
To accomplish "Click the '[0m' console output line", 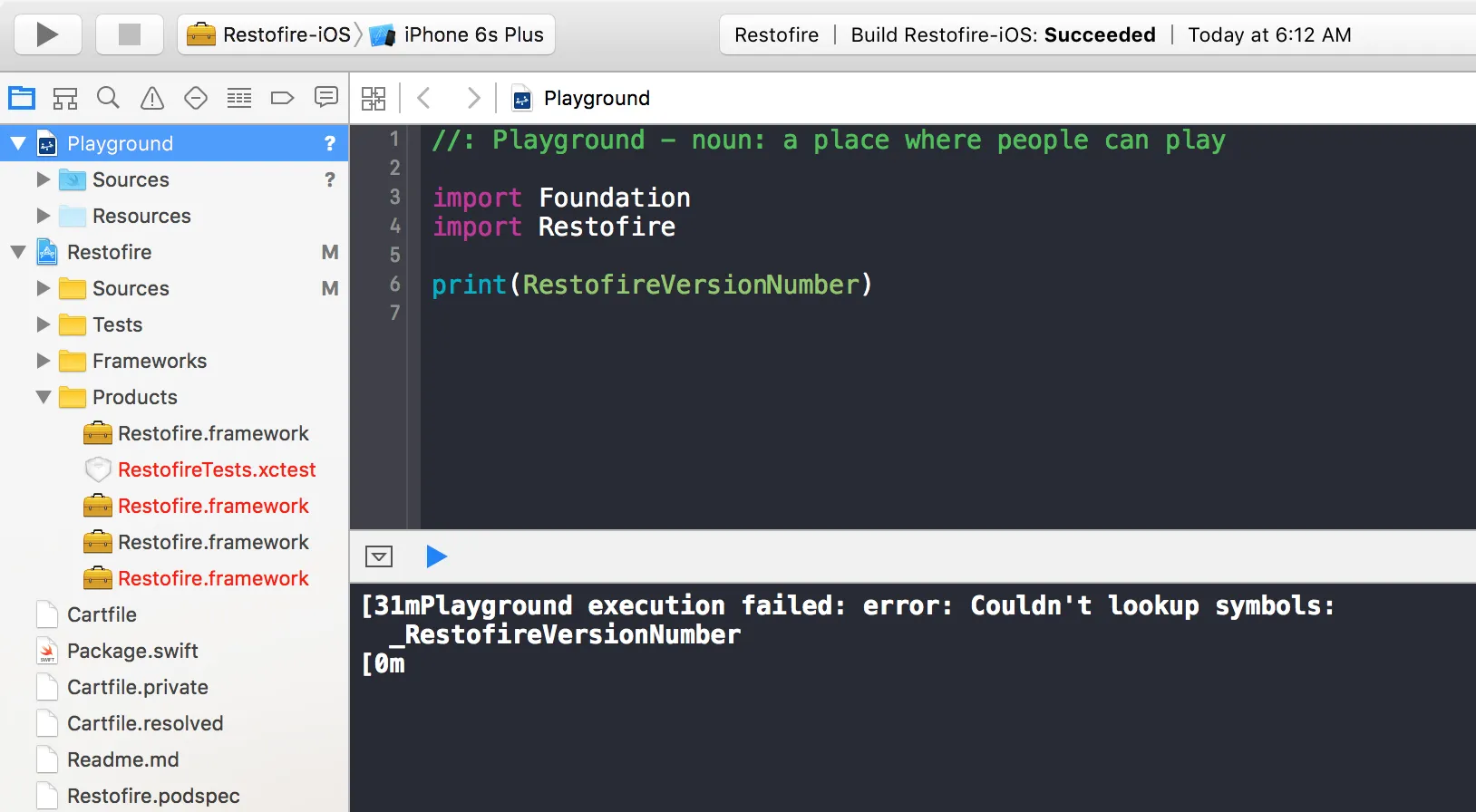I will [384, 663].
